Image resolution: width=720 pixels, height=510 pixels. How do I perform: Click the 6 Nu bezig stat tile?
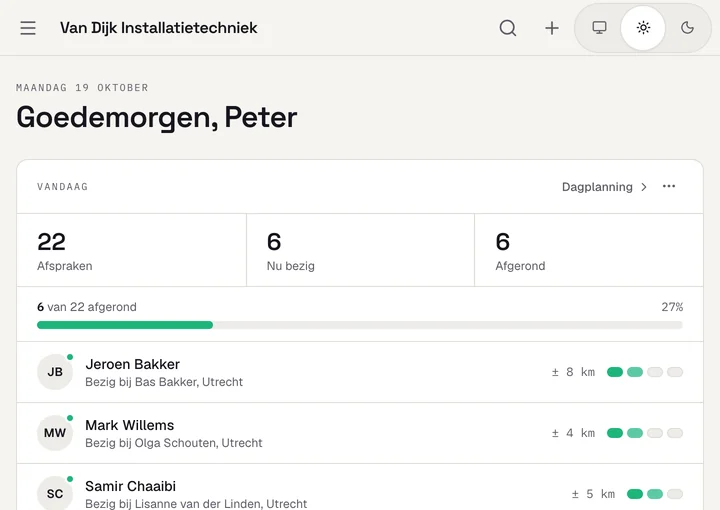360,250
